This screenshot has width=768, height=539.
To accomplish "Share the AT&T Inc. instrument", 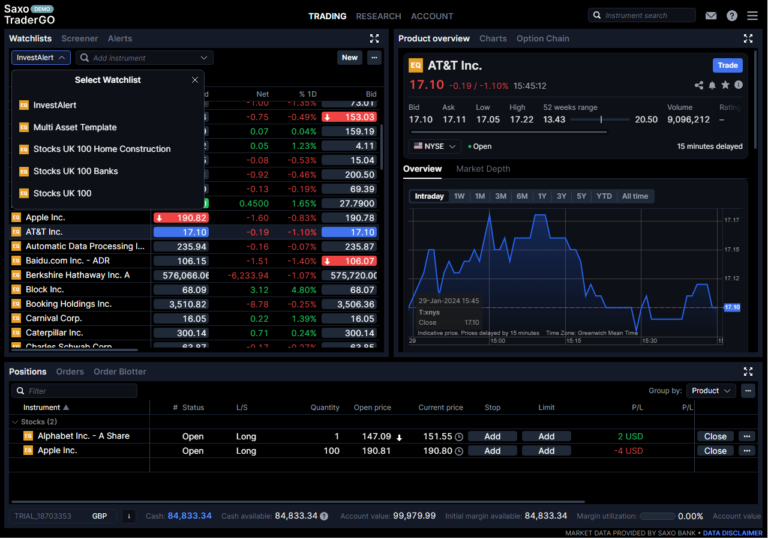I will point(699,86).
